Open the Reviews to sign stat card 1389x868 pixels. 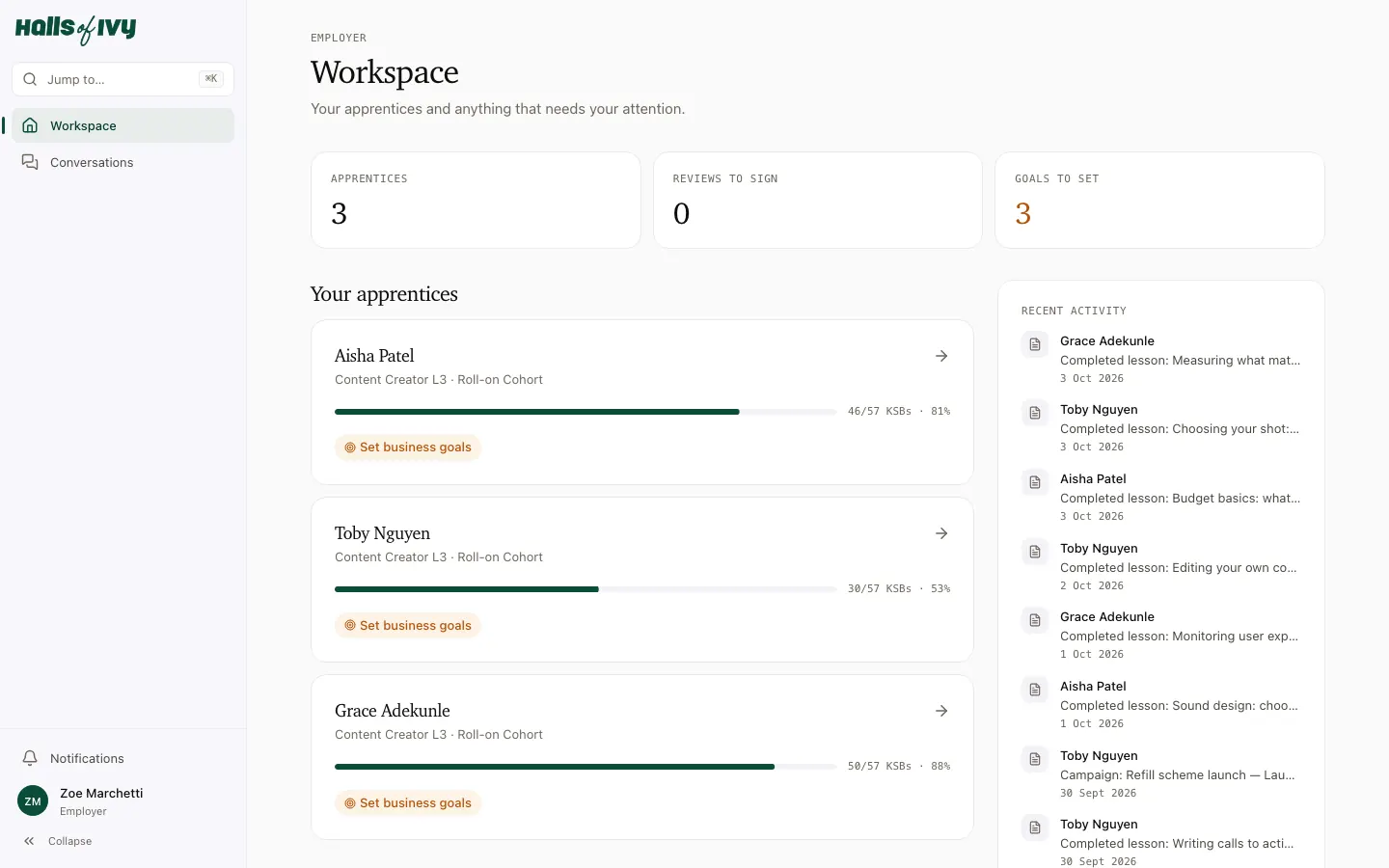[x=818, y=200]
